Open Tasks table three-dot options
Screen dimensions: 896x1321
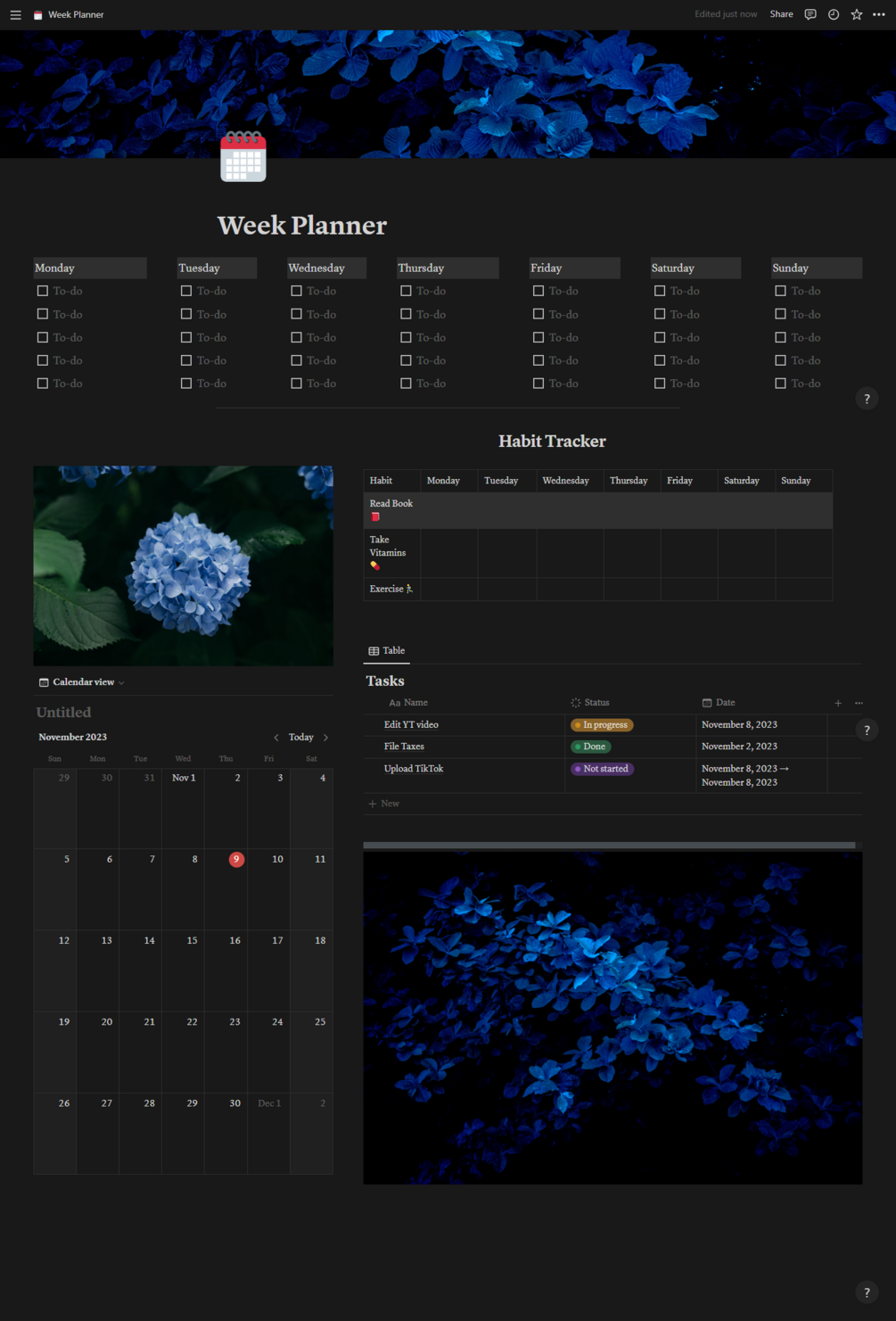pyautogui.click(x=859, y=703)
